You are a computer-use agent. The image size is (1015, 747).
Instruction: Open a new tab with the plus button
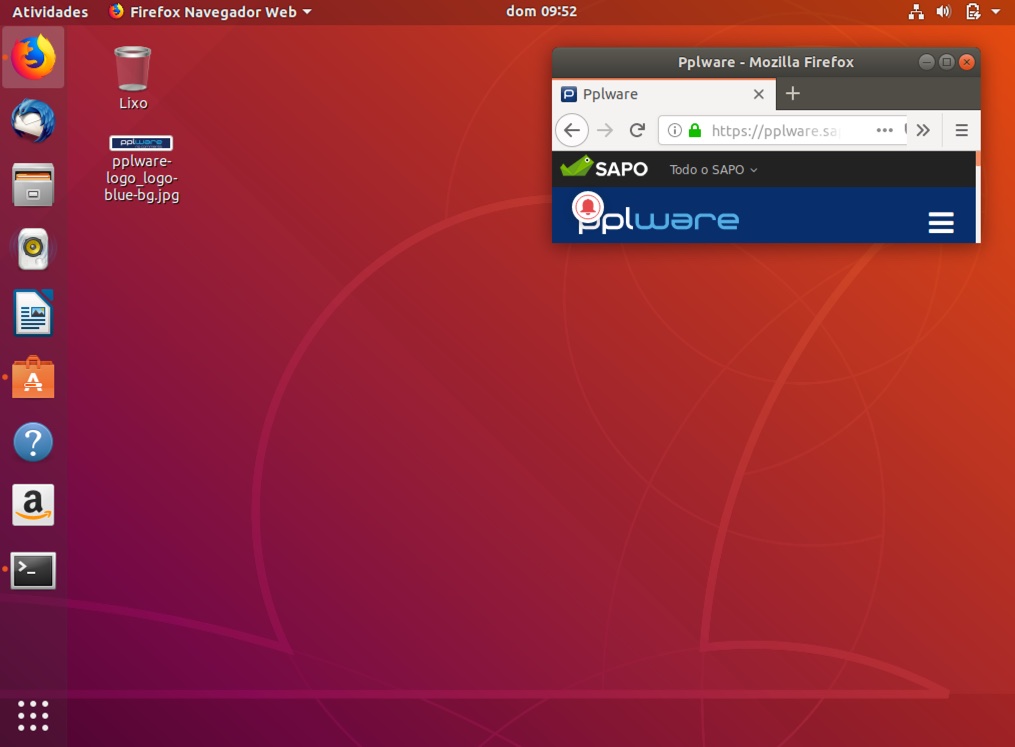coord(792,93)
